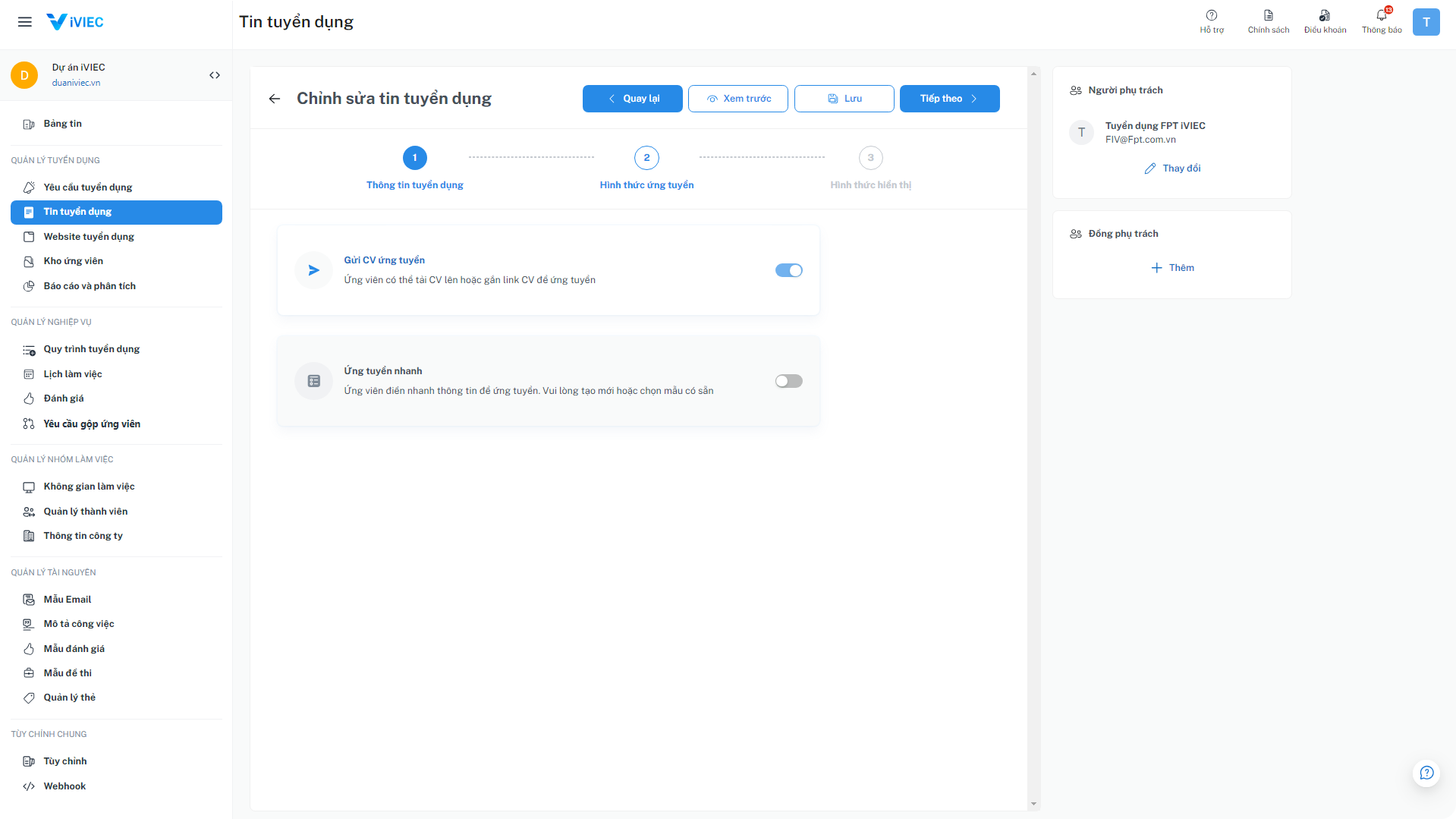Click the Hỗ trợ help icon
1456x819 pixels.
(1212, 16)
